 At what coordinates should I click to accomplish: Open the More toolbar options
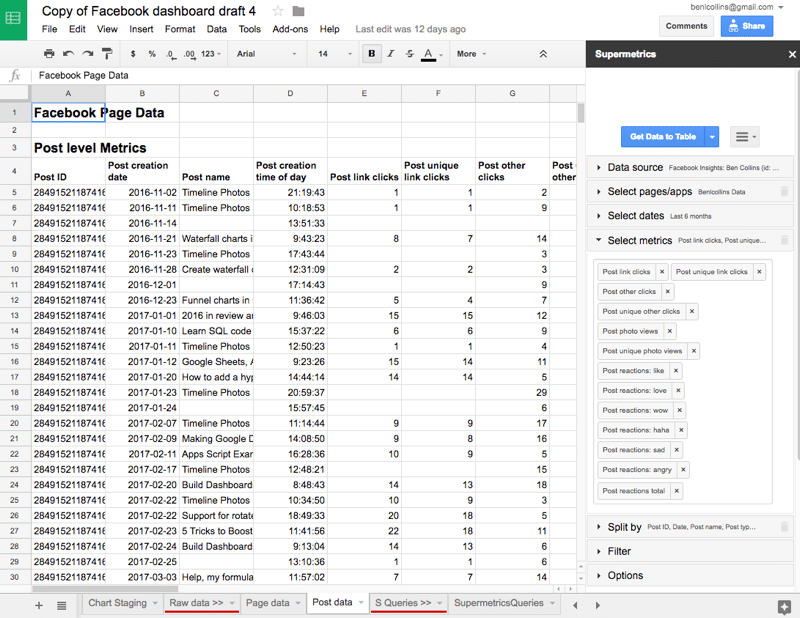(x=471, y=54)
